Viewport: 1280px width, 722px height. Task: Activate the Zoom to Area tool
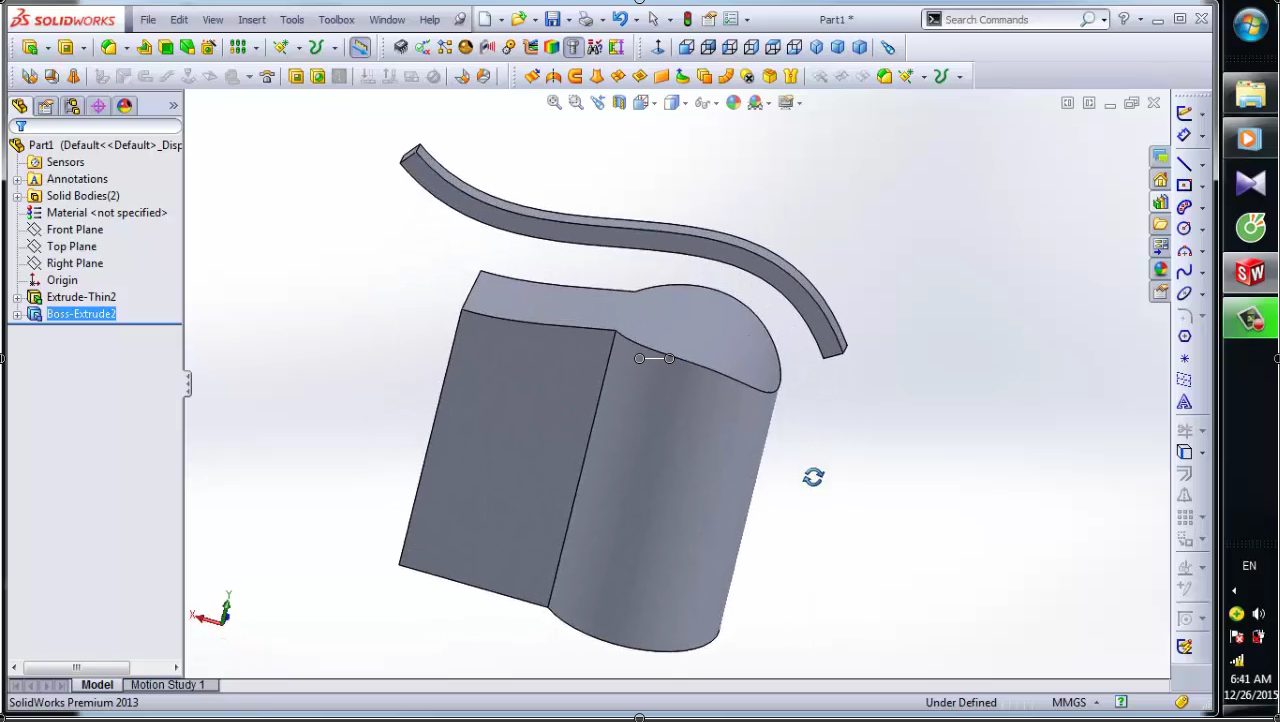pos(576,101)
